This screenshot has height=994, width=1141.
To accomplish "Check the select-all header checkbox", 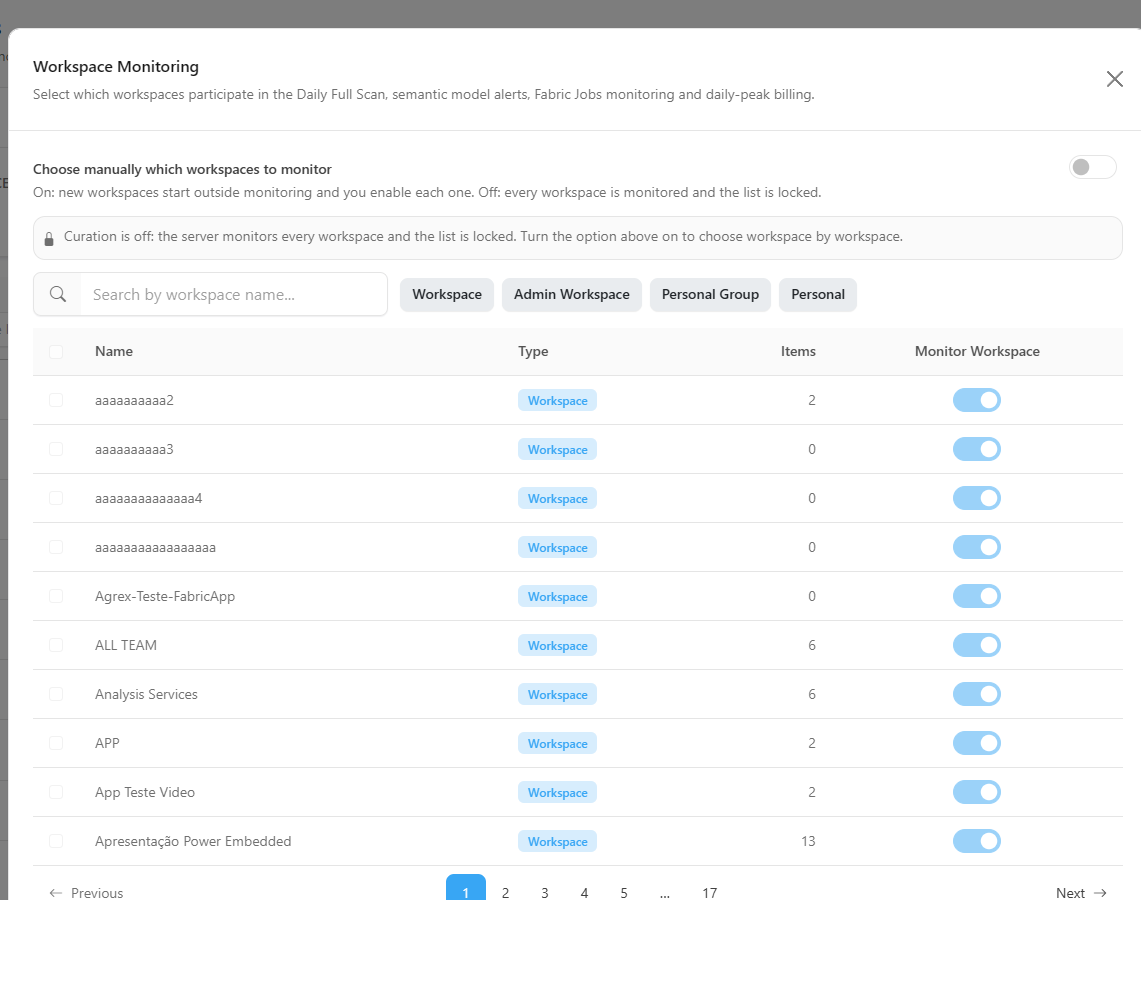I will coord(56,351).
